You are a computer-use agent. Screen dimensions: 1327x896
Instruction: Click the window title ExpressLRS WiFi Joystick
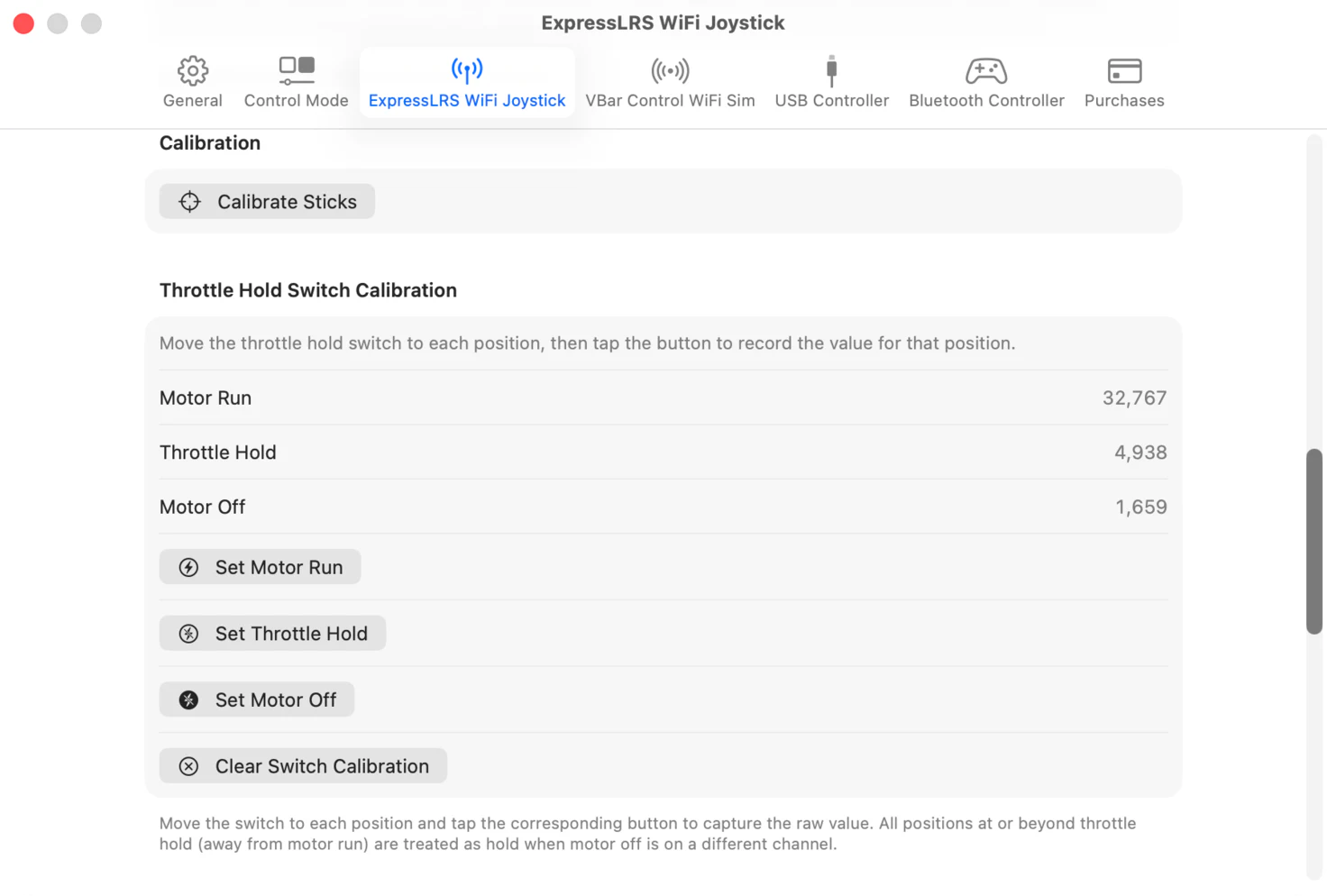[x=663, y=23]
